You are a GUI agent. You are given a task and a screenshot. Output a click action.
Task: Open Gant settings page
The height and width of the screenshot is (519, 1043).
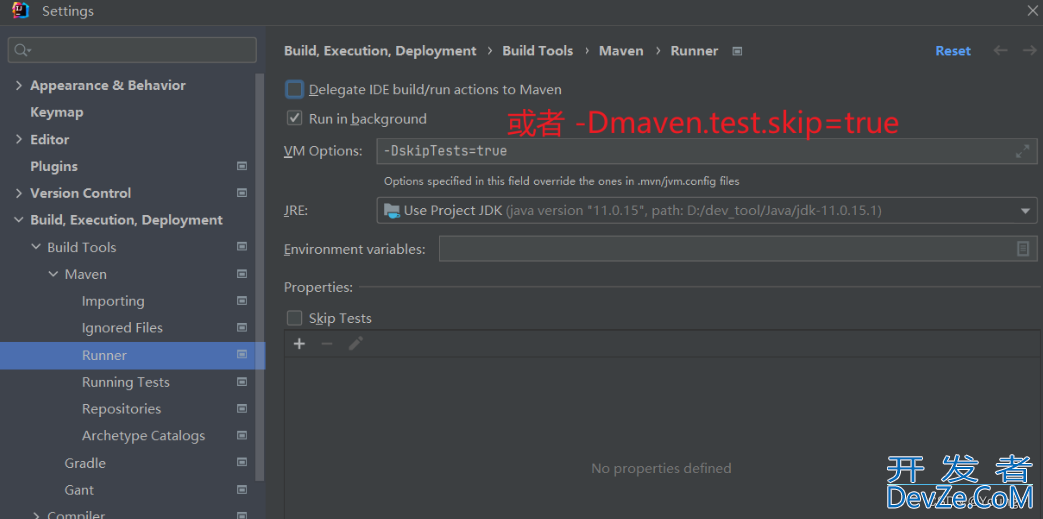[79, 490]
